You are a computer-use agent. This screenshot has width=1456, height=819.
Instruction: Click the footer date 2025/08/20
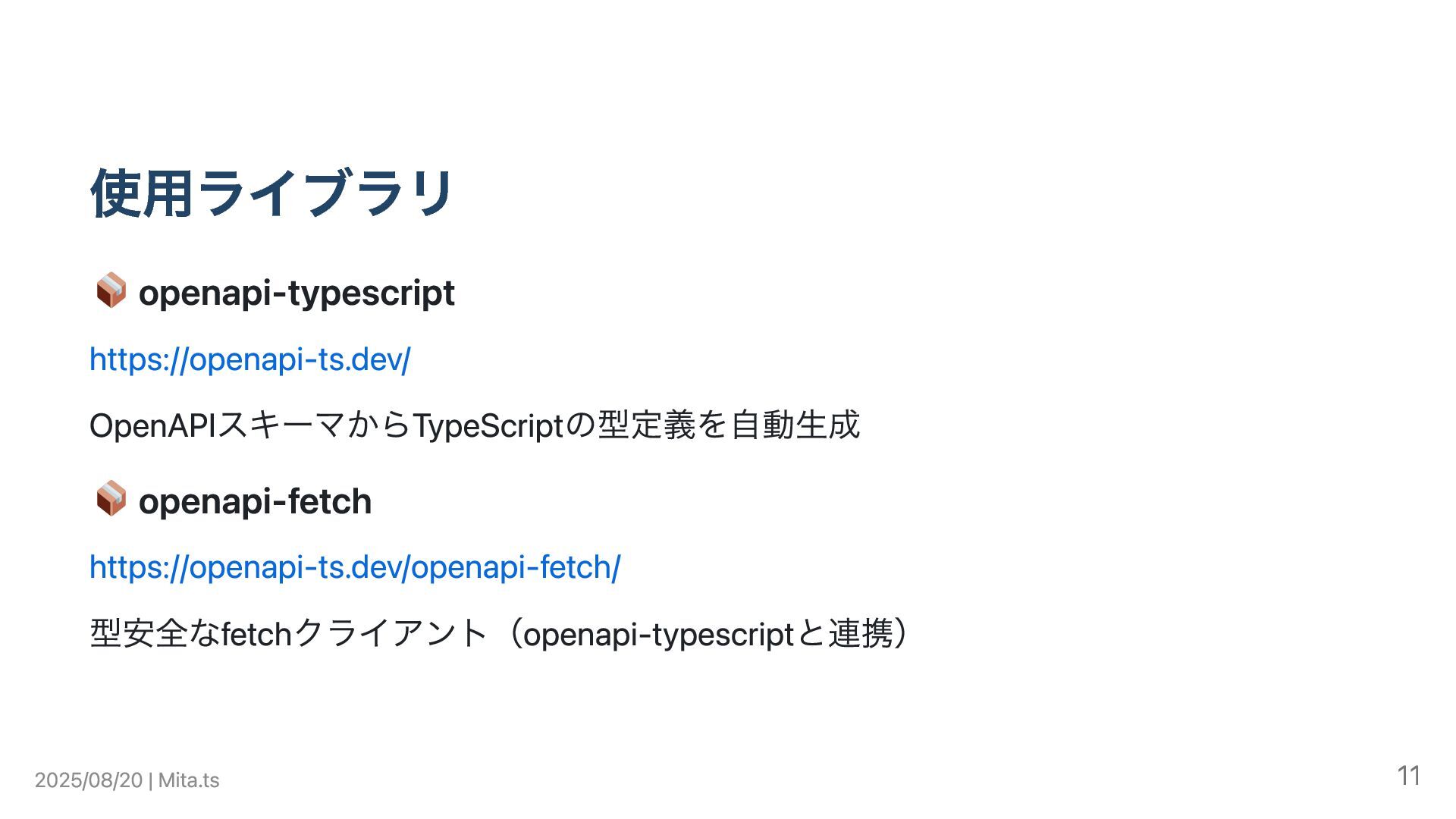pos(89,780)
